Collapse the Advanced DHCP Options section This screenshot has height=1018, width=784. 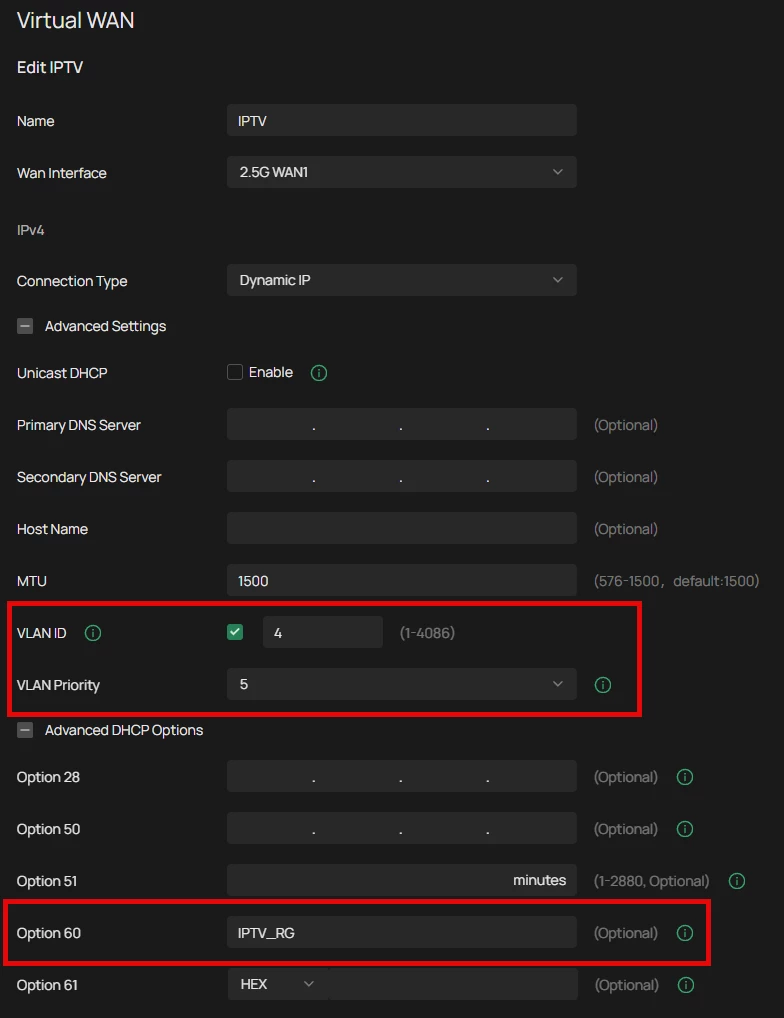pyautogui.click(x=25, y=730)
